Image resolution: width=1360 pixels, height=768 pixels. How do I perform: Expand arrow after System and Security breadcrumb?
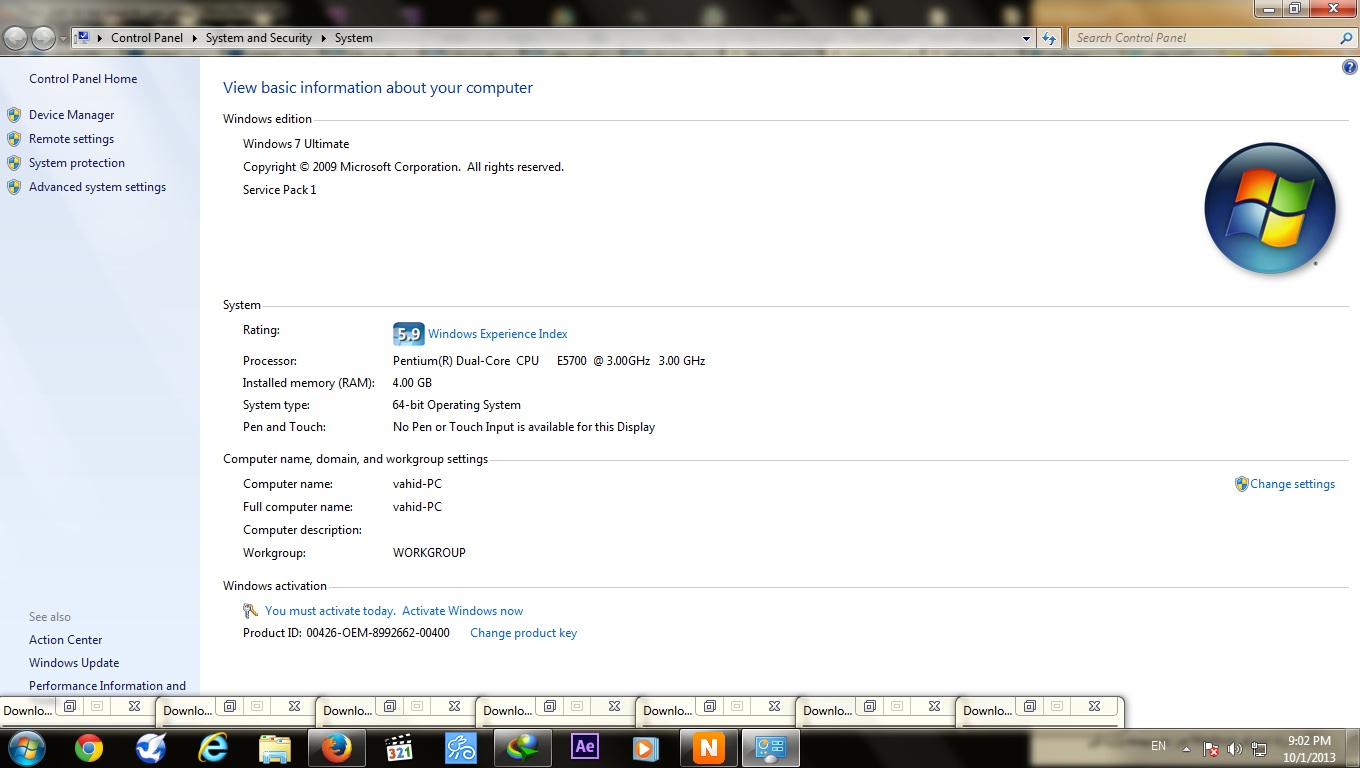[x=323, y=38]
